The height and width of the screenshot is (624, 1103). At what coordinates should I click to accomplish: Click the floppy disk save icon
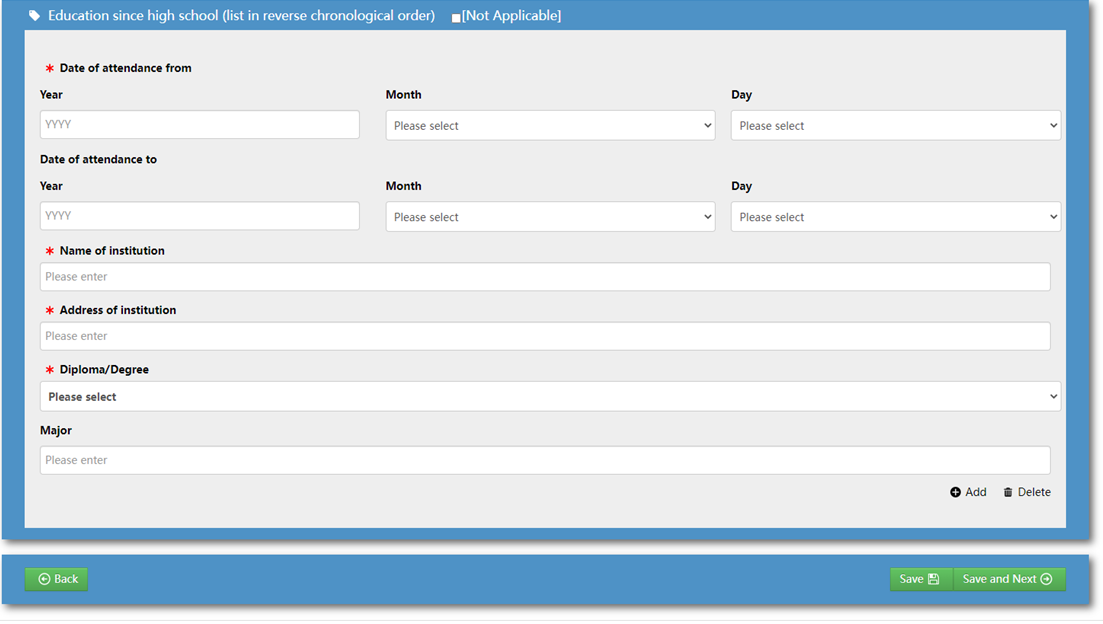point(933,579)
